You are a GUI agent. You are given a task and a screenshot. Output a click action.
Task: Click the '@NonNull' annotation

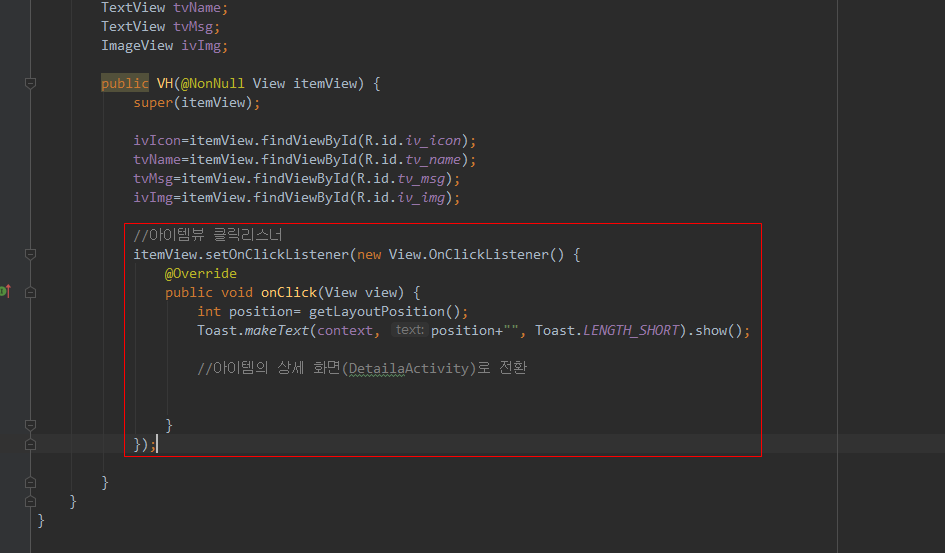[213, 83]
